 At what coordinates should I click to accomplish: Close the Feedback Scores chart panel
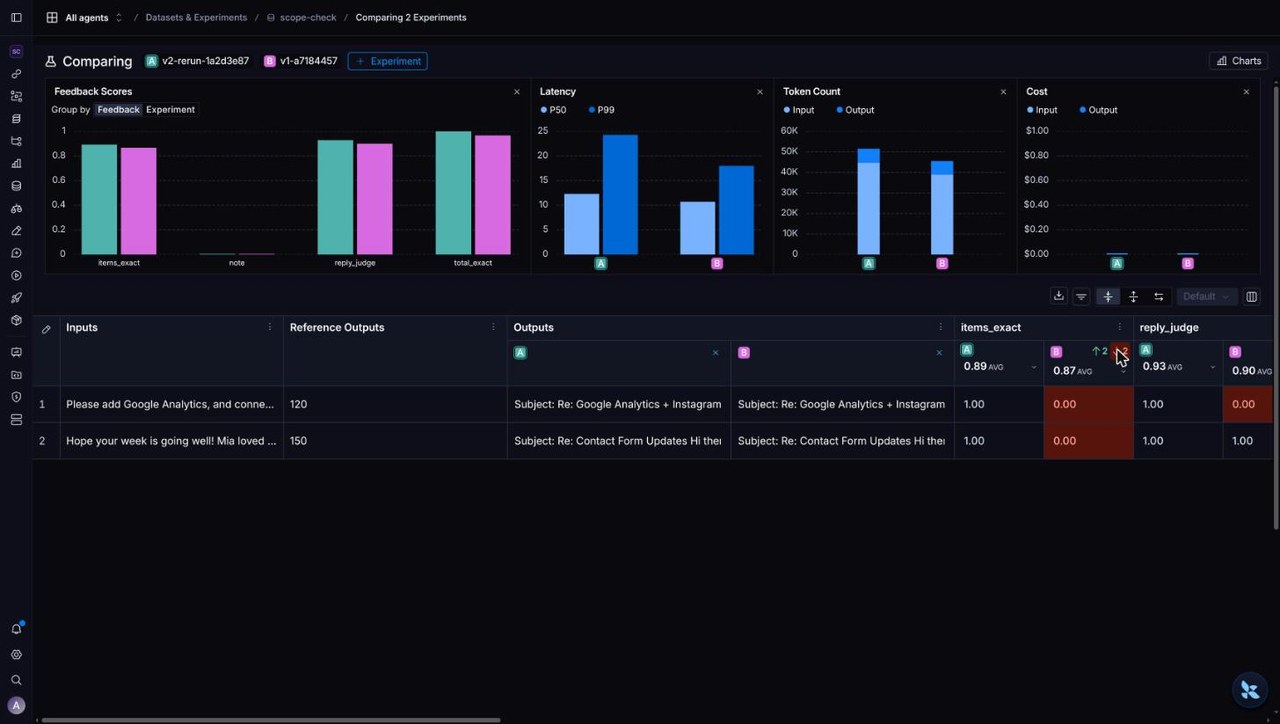click(x=517, y=92)
